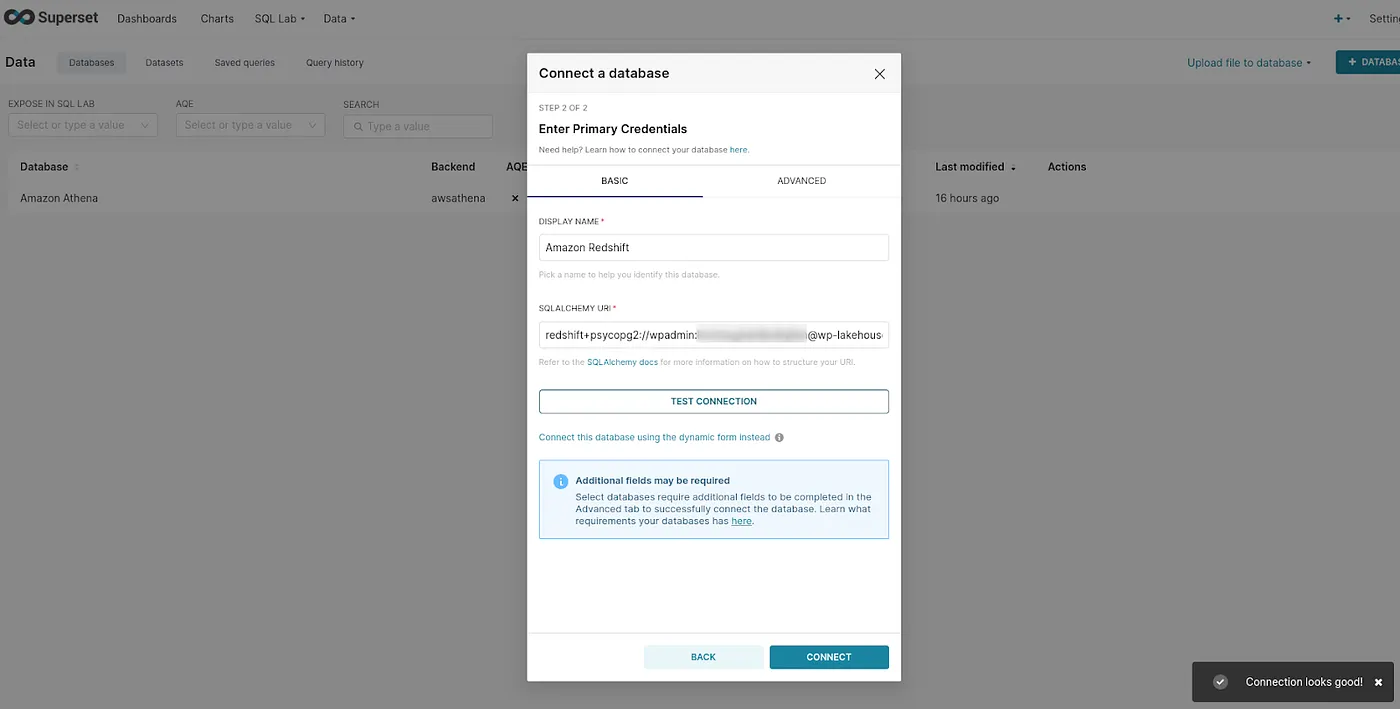The image size is (1400, 709).
Task: Open the Dashboards menu item
Action: point(147,19)
